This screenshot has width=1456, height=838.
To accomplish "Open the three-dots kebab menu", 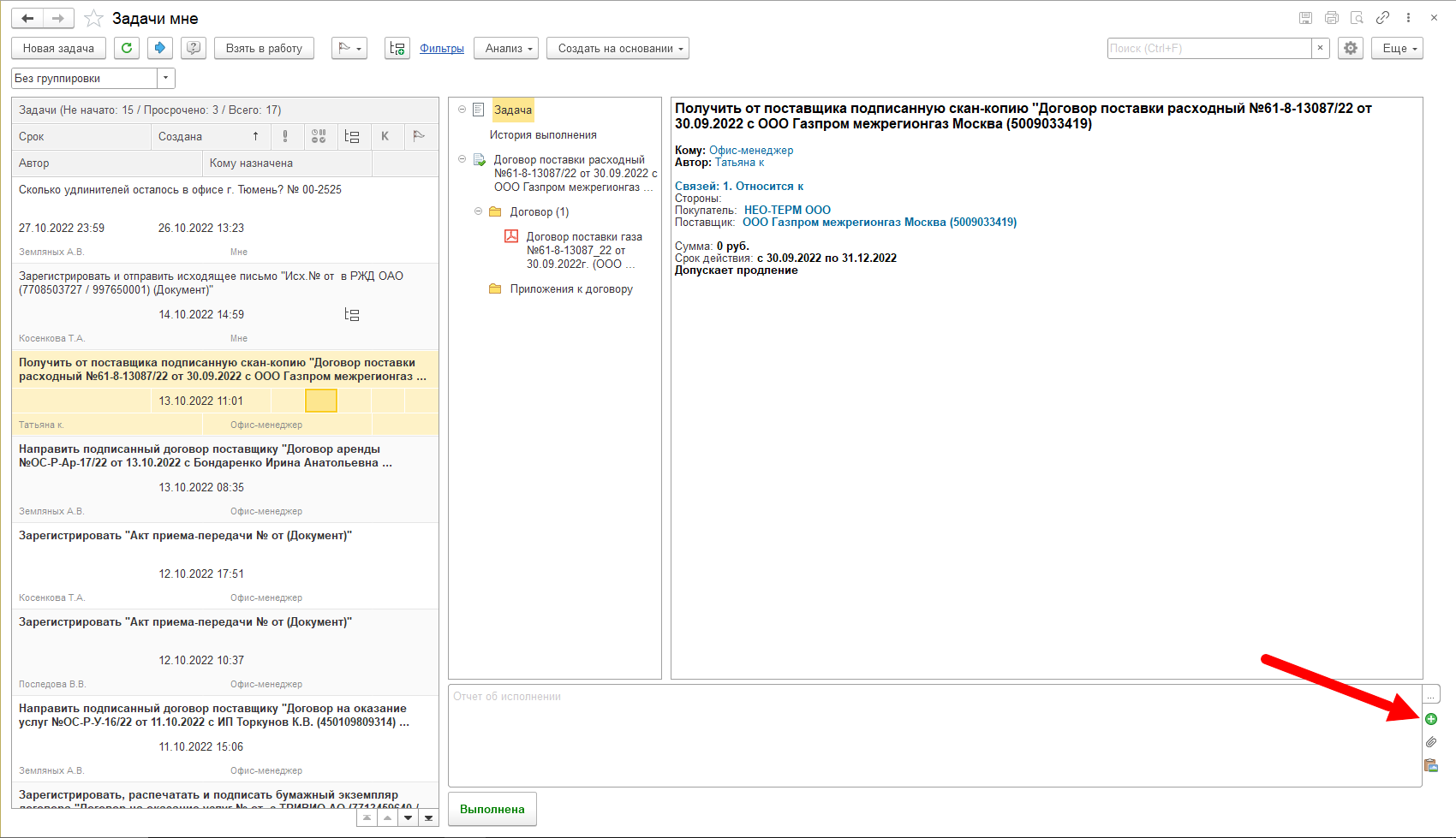I will [x=1408, y=17].
